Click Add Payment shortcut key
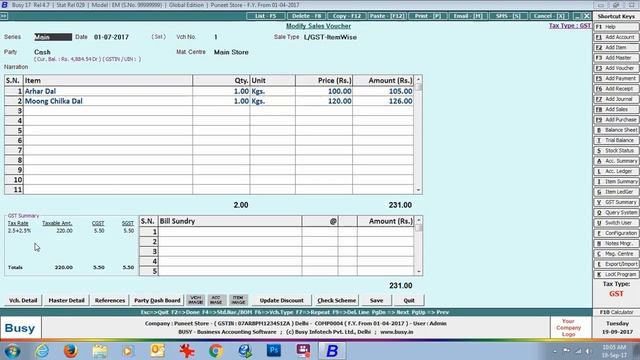Viewport: 640px width, 360px height. tap(616, 78)
